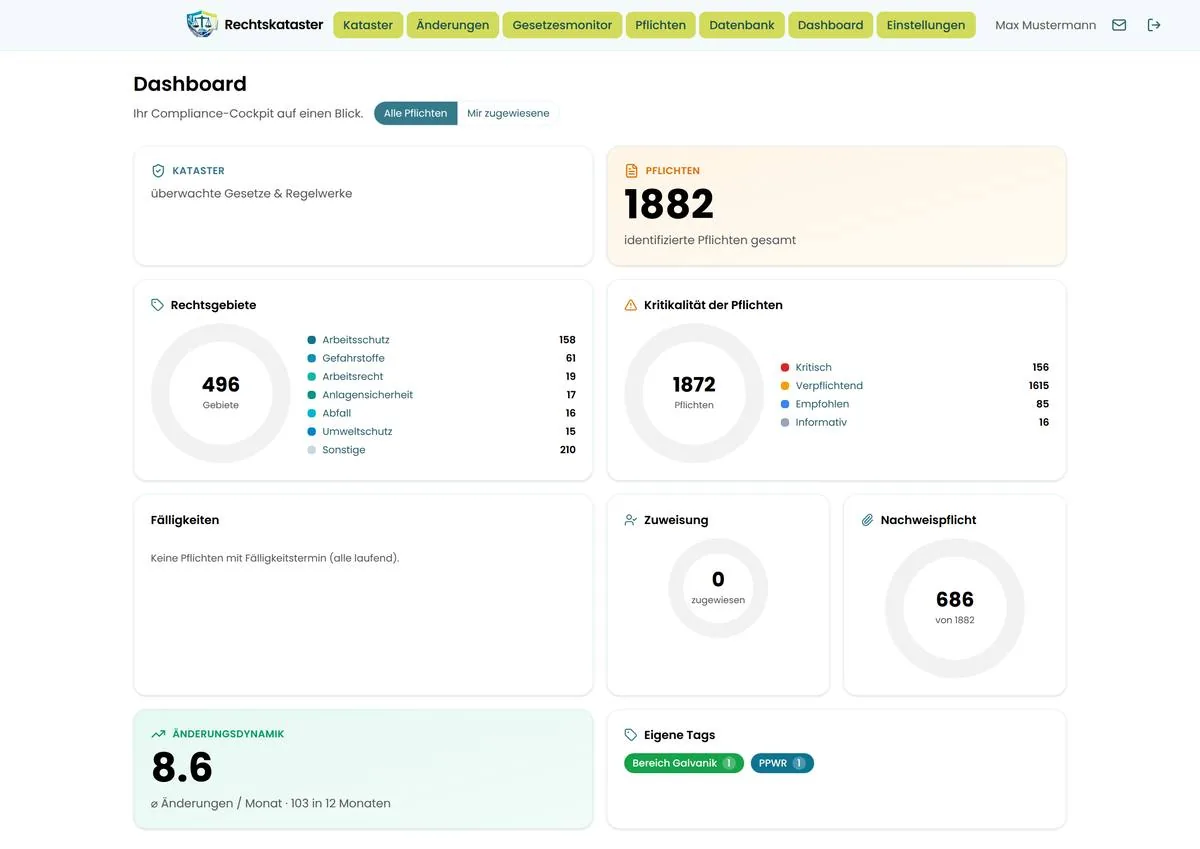Click the Nachweispflicht donut showing 686
The height and width of the screenshot is (849, 1200).
[x=955, y=608]
